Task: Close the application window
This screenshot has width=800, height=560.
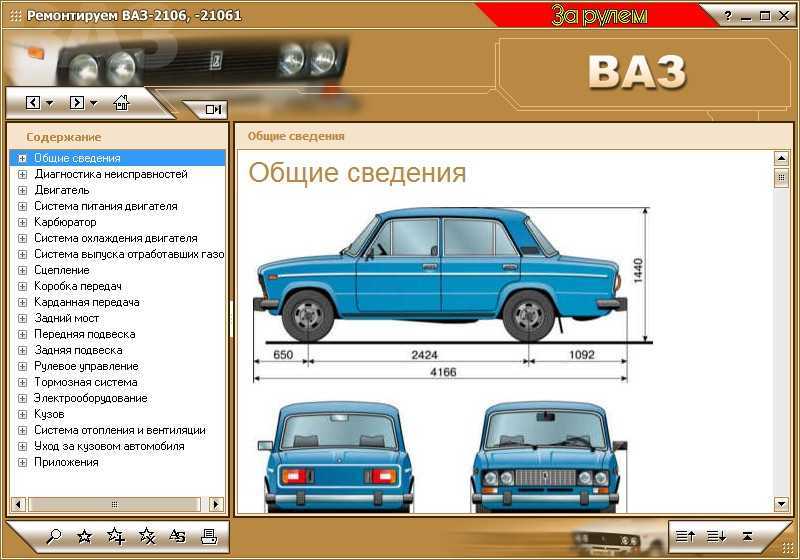Action: 784,16
